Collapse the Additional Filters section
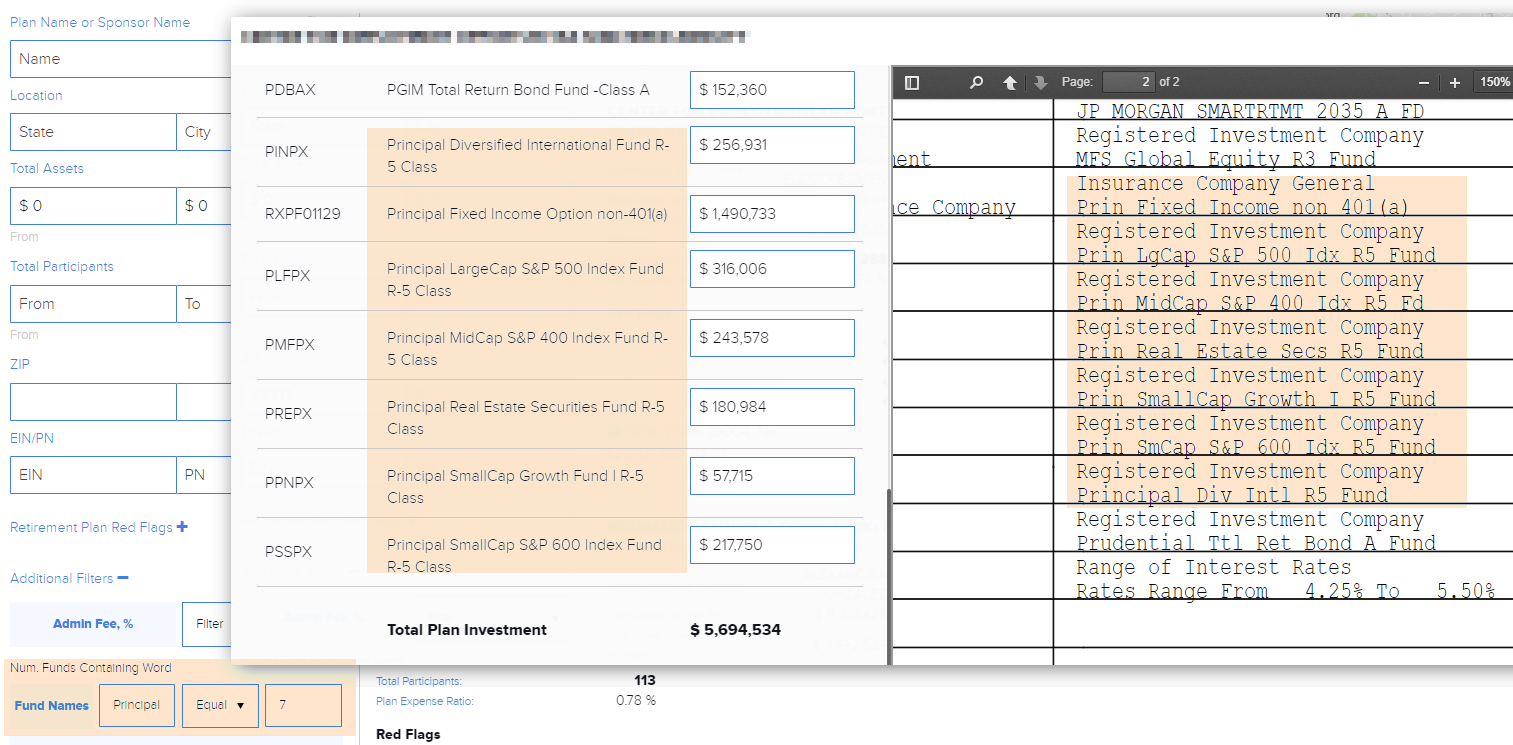1513x745 pixels. point(122,578)
